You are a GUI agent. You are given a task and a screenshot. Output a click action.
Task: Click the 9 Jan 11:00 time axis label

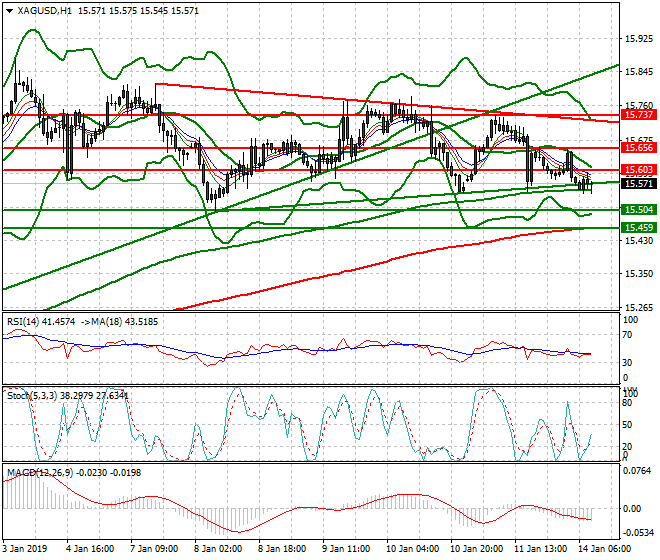pos(346,549)
